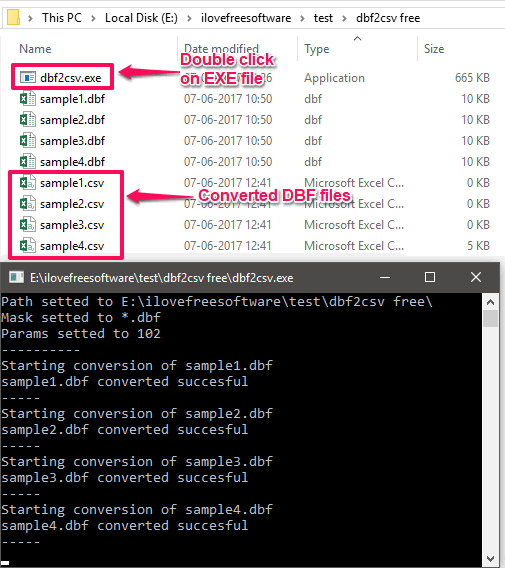Click sample1.dbf date modified cell
Viewport: 505px width, 568px height.
[x=228, y=99]
